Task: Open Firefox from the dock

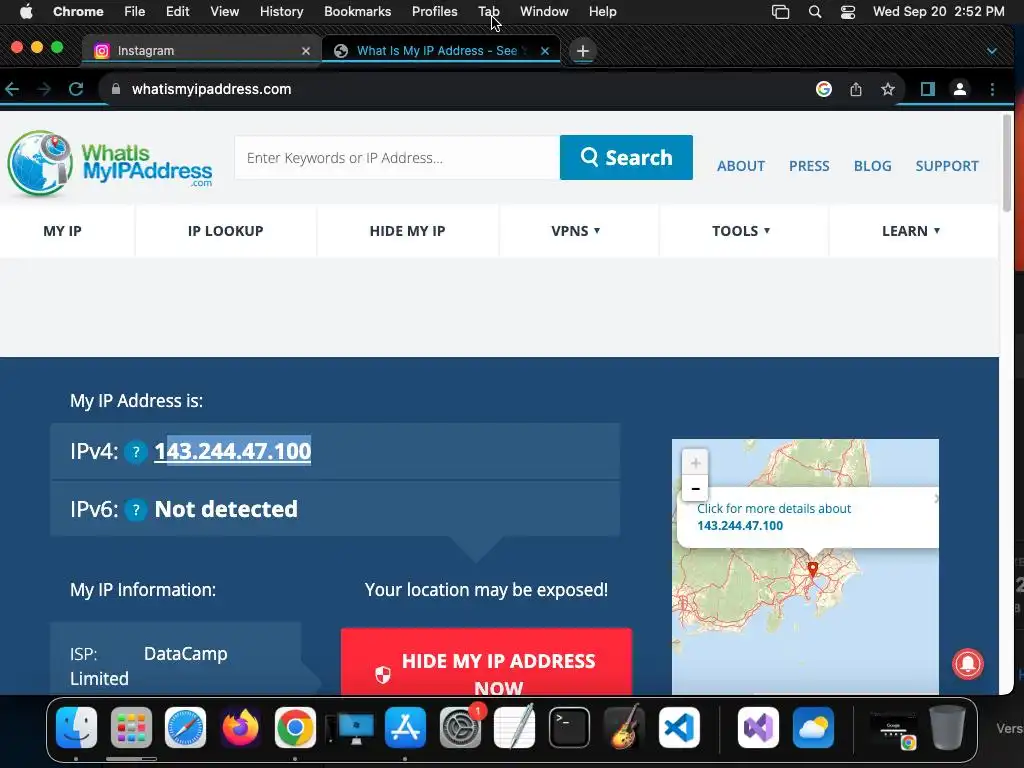Action: (240, 728)
